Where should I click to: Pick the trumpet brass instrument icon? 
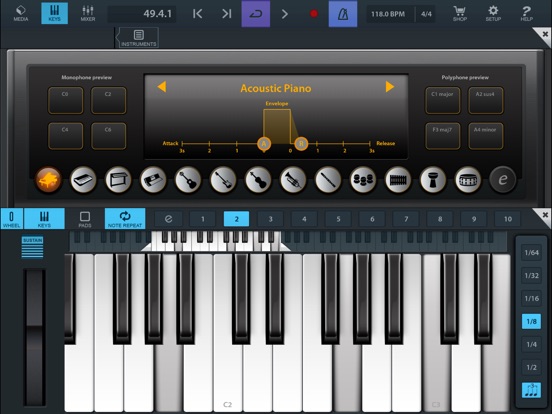(x=293, y=180)
